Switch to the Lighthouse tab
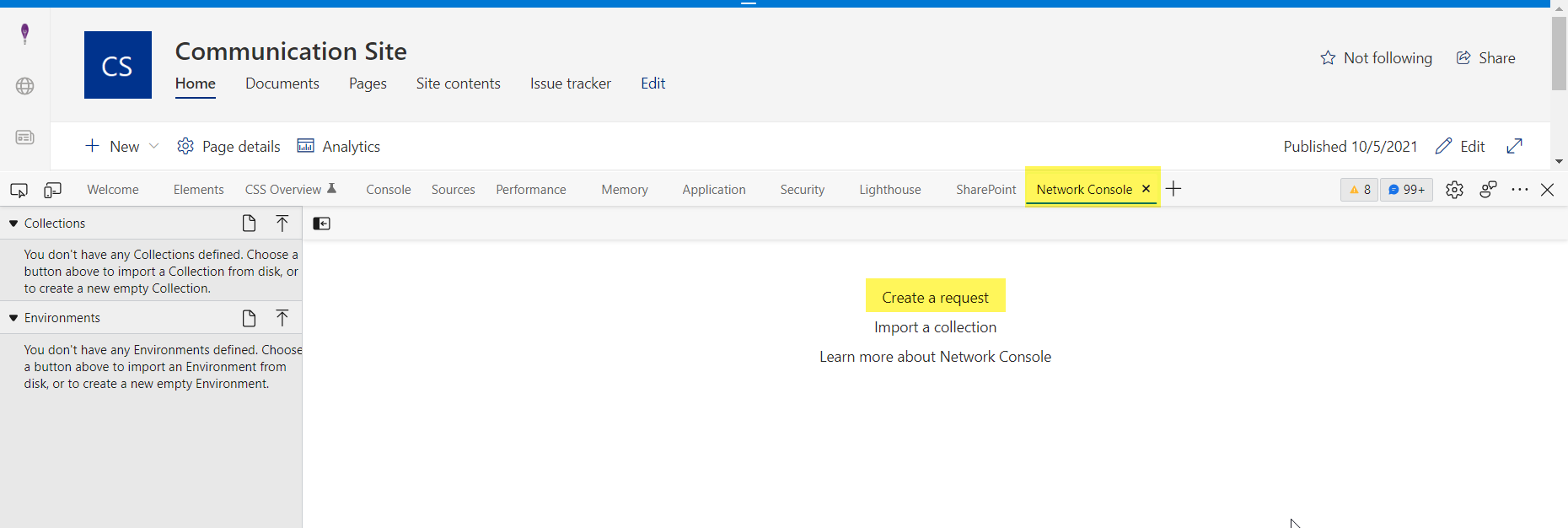 click(890, 190)
